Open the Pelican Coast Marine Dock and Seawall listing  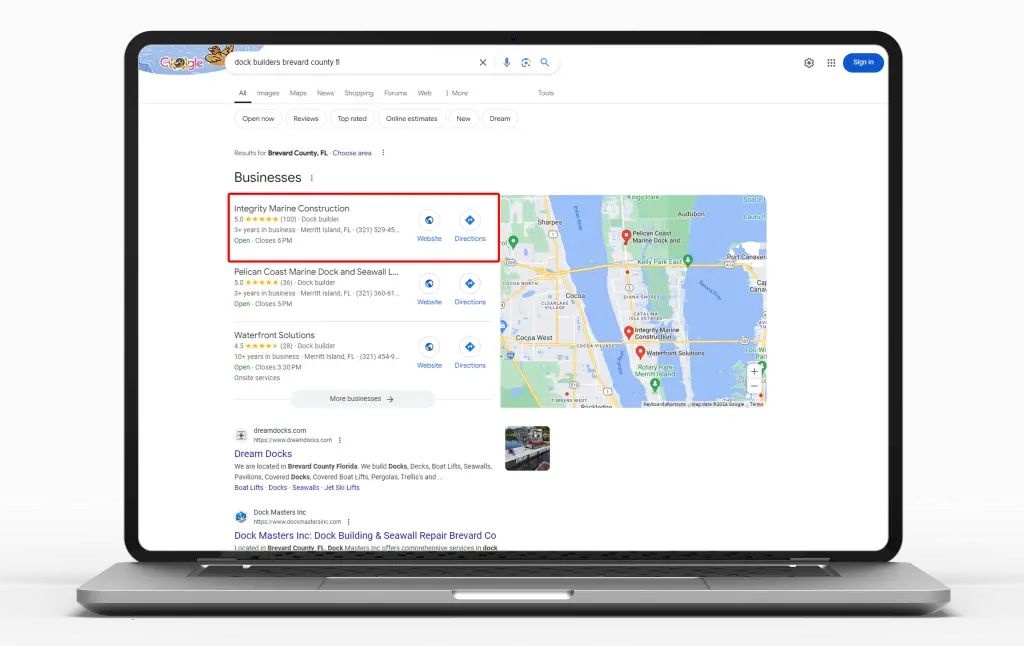pos(316,272)
